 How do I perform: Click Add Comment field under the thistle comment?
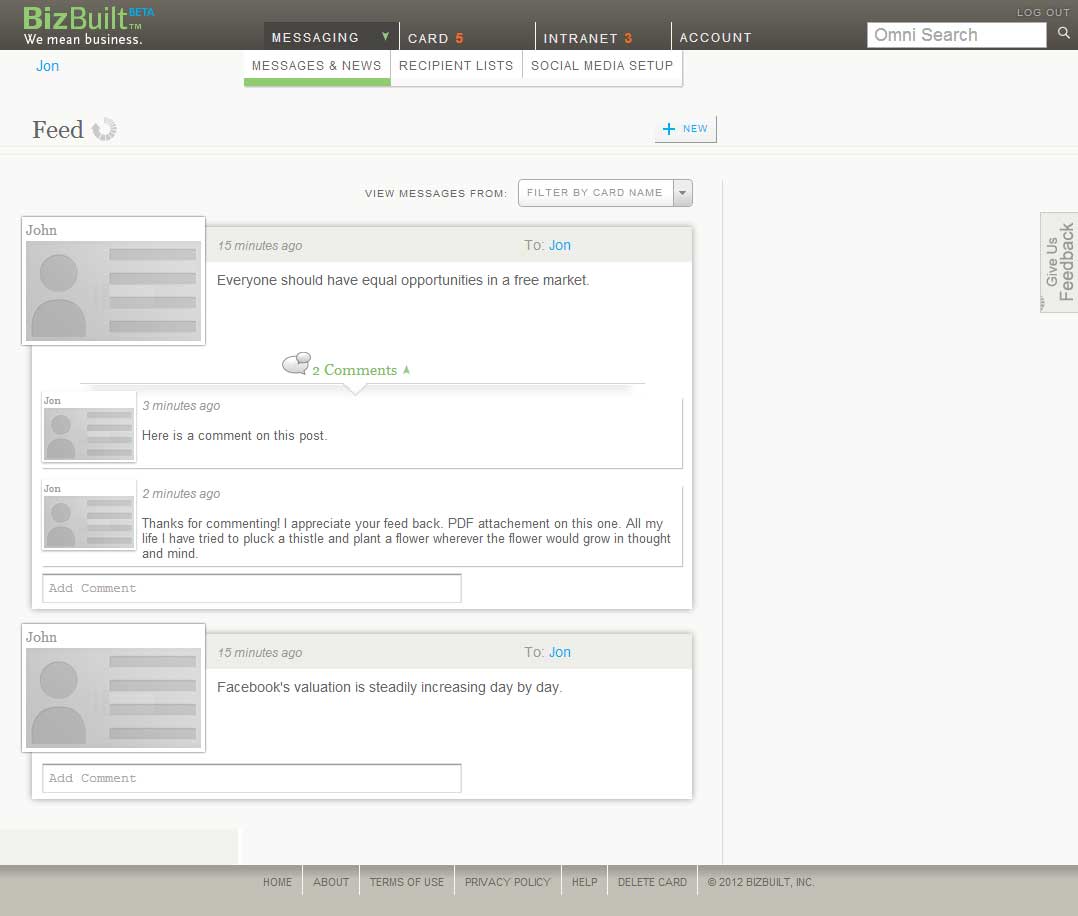(x=252, y=589)
